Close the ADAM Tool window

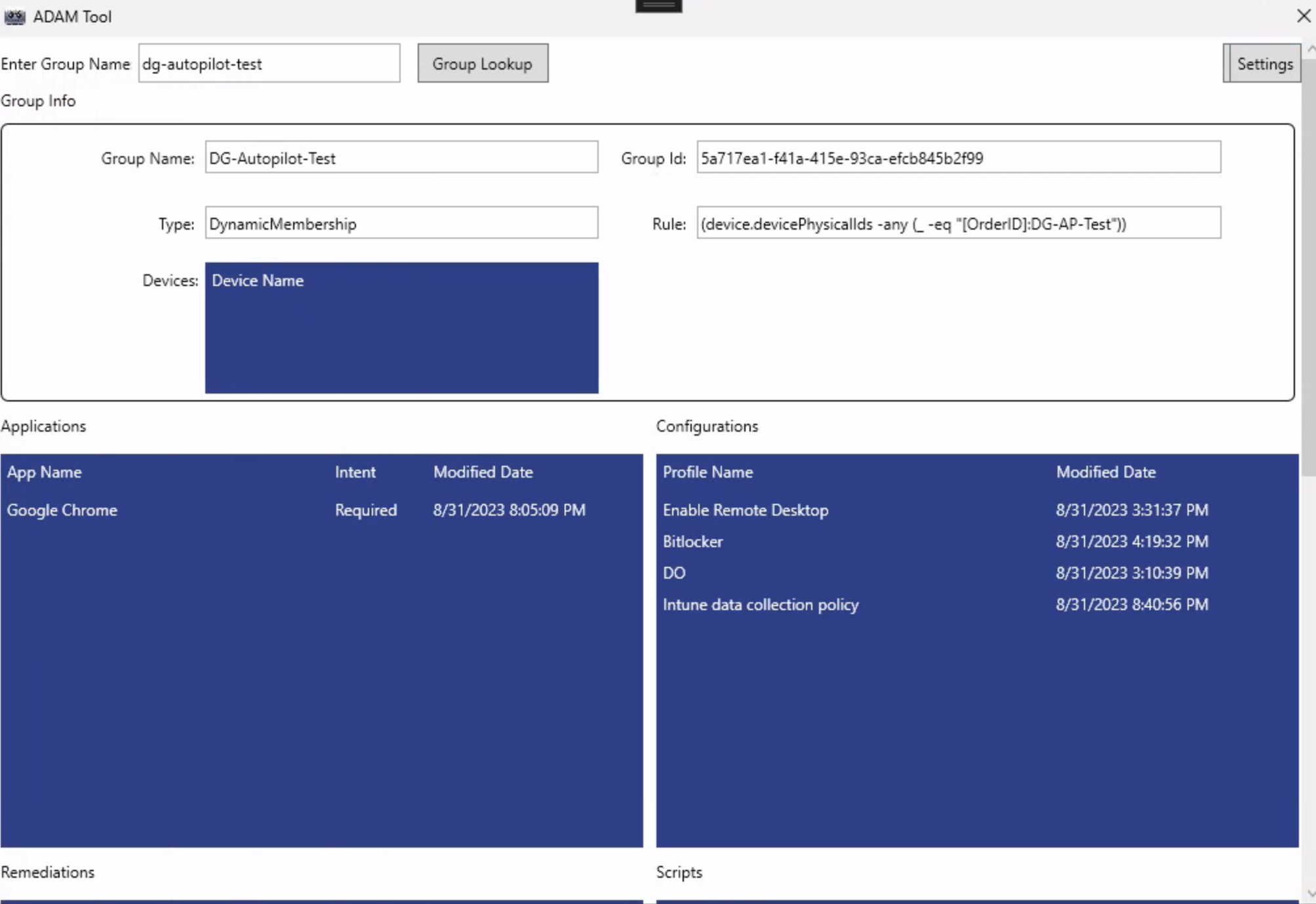(1304, 16)
